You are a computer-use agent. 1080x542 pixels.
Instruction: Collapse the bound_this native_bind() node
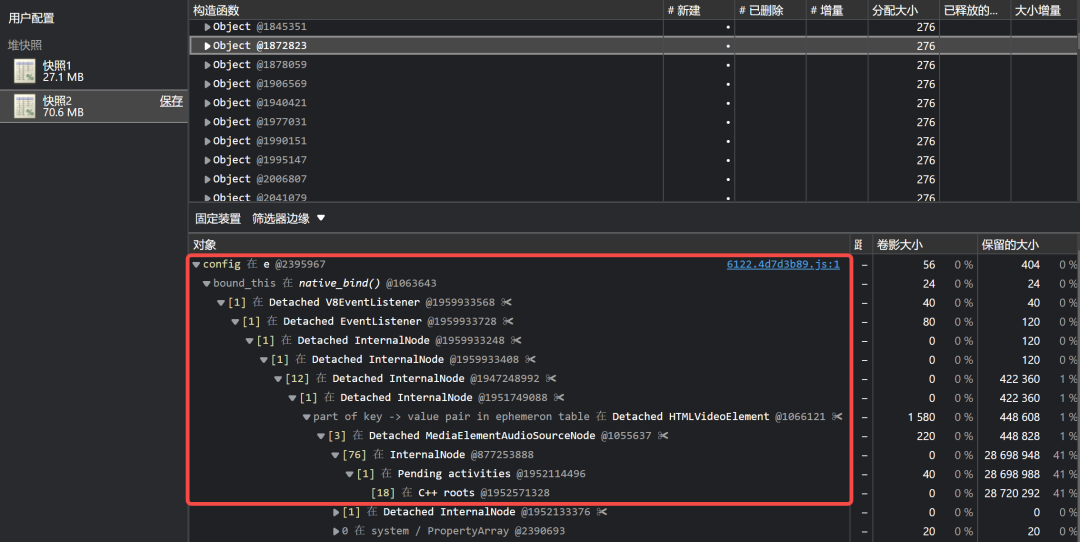pyautogui.click(x=207, y=284)
